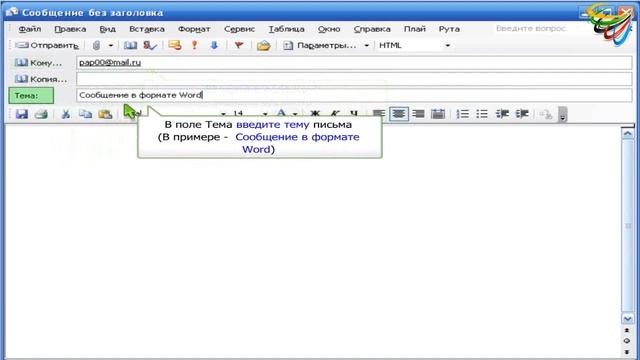Screen dimensions: 640x360
Task: Open the font name dropdown arrow
Action: coord(223,114)
